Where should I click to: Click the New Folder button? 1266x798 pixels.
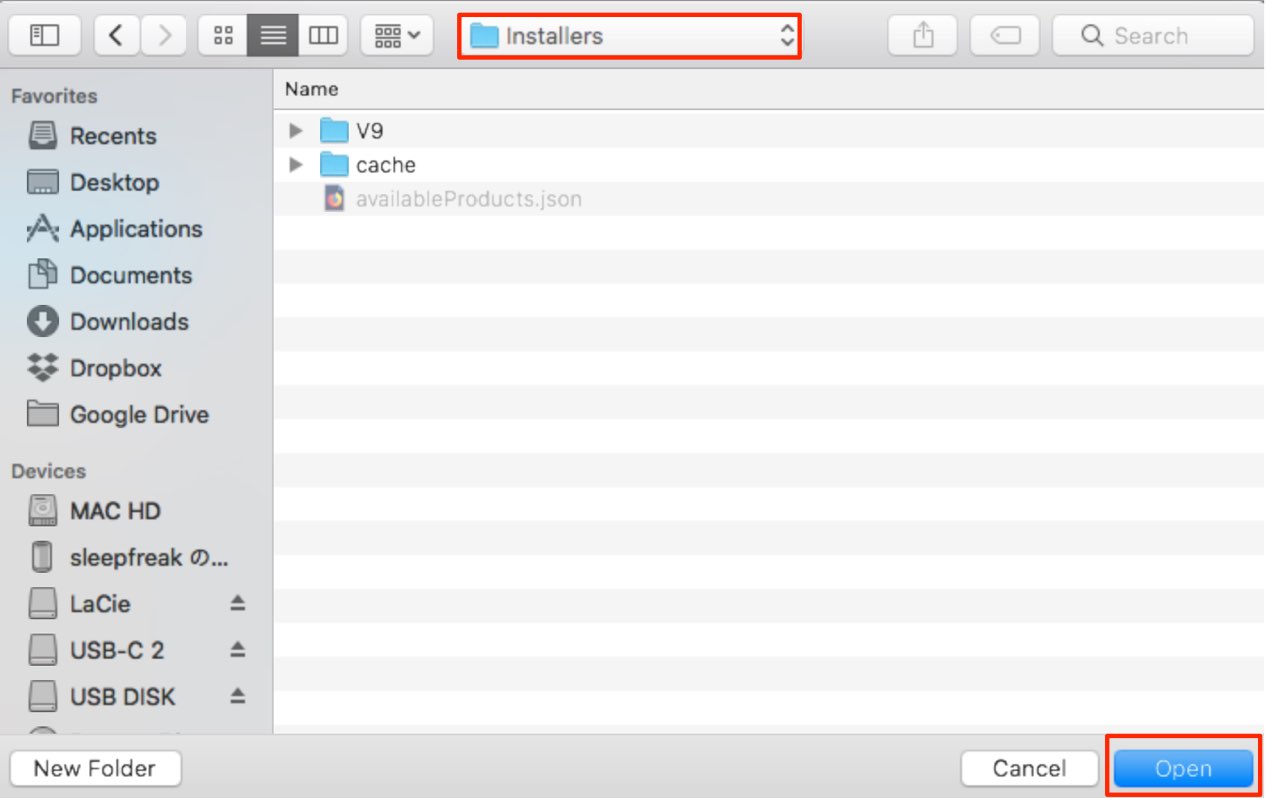(95, 768)
